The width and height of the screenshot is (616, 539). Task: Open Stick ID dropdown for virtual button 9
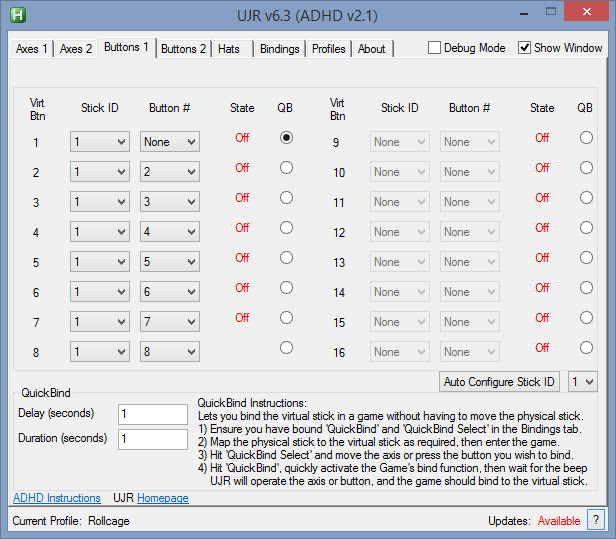tap(400, 142)
